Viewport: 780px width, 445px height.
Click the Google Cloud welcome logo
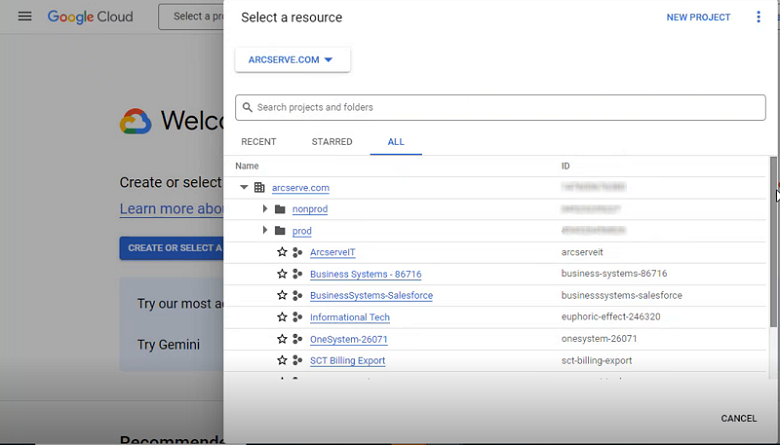tap(135, 121)
